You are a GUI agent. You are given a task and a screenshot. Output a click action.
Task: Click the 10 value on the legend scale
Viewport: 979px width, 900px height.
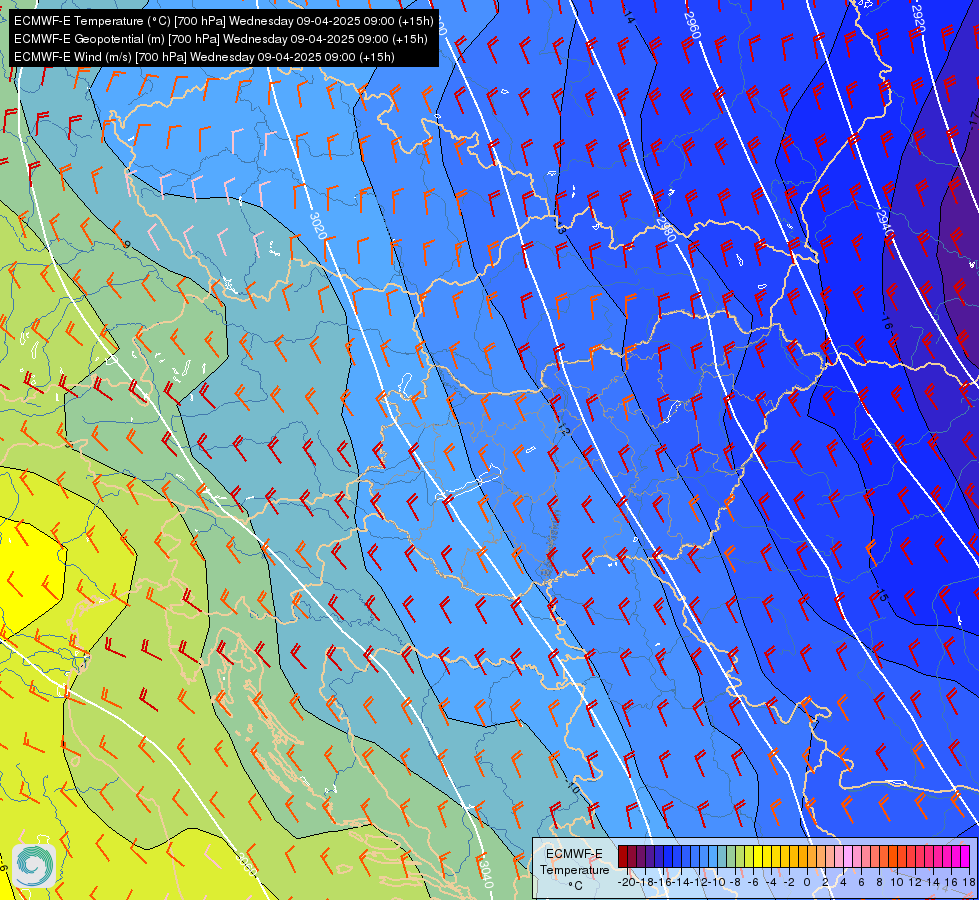coord(897,882)
